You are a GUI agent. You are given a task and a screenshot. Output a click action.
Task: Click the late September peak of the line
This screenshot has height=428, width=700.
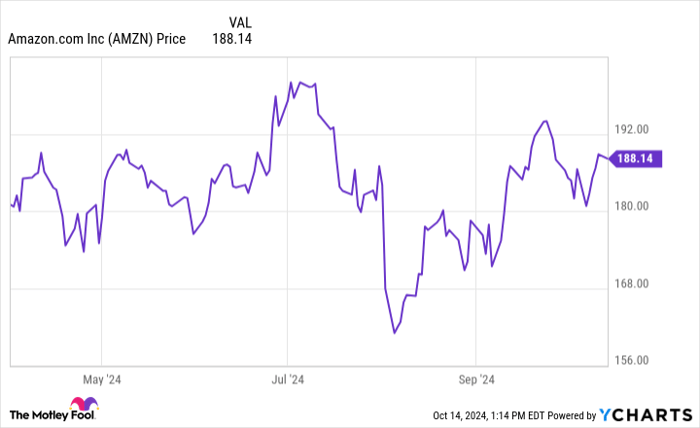pyautogui.click(x=545, y=121)
